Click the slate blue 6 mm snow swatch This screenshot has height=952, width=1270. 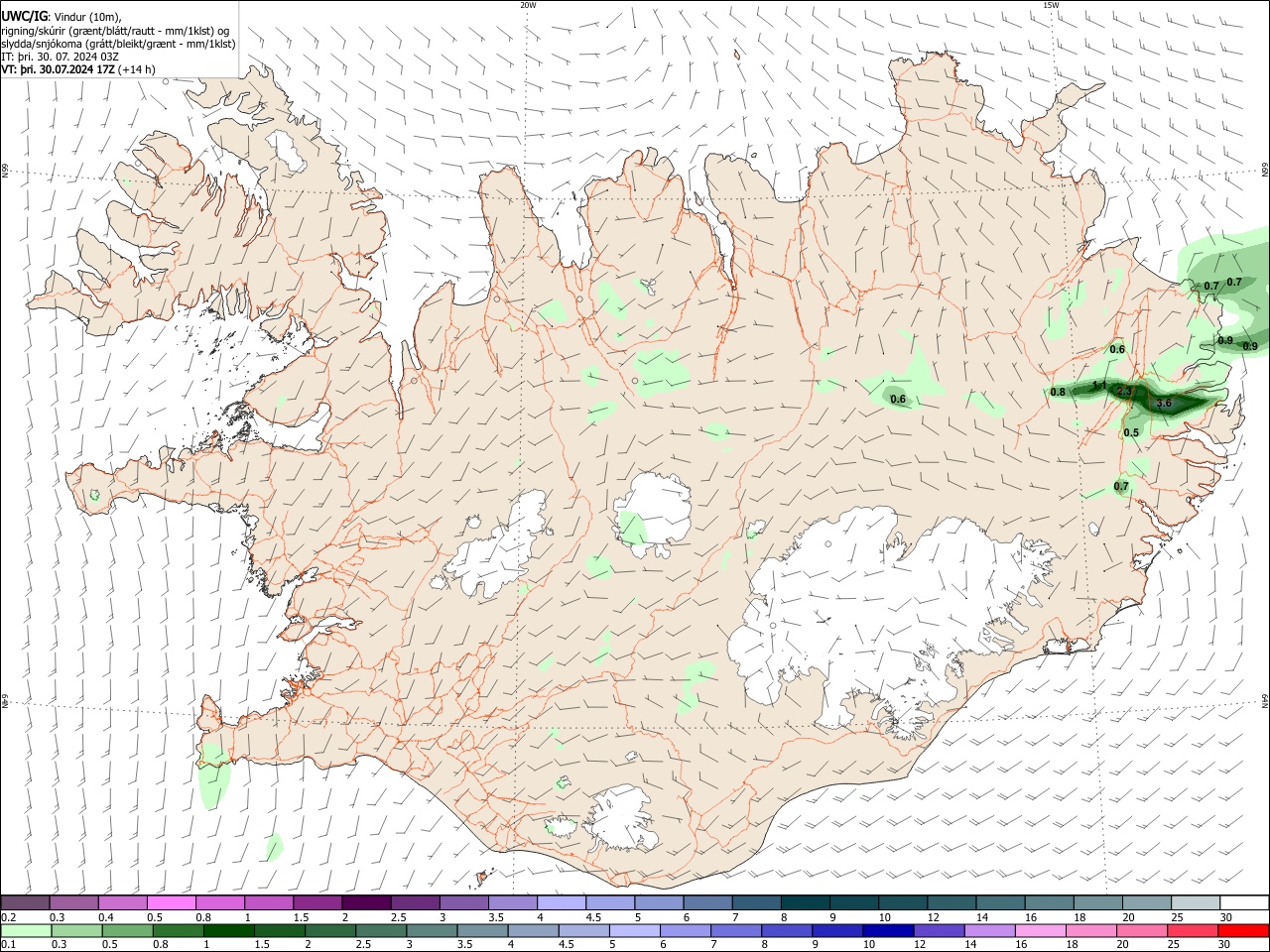point(707,903)
